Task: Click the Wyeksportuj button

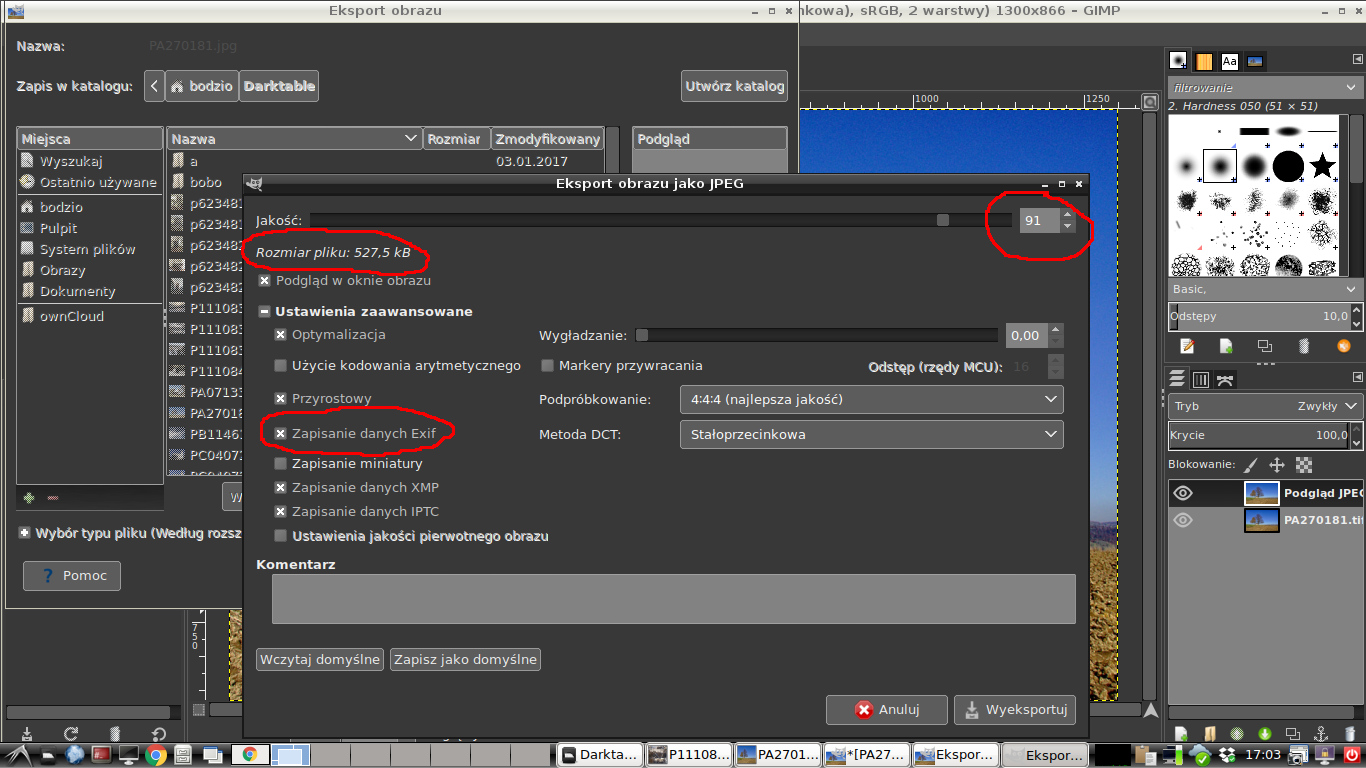Action: tap(1015, 710)
